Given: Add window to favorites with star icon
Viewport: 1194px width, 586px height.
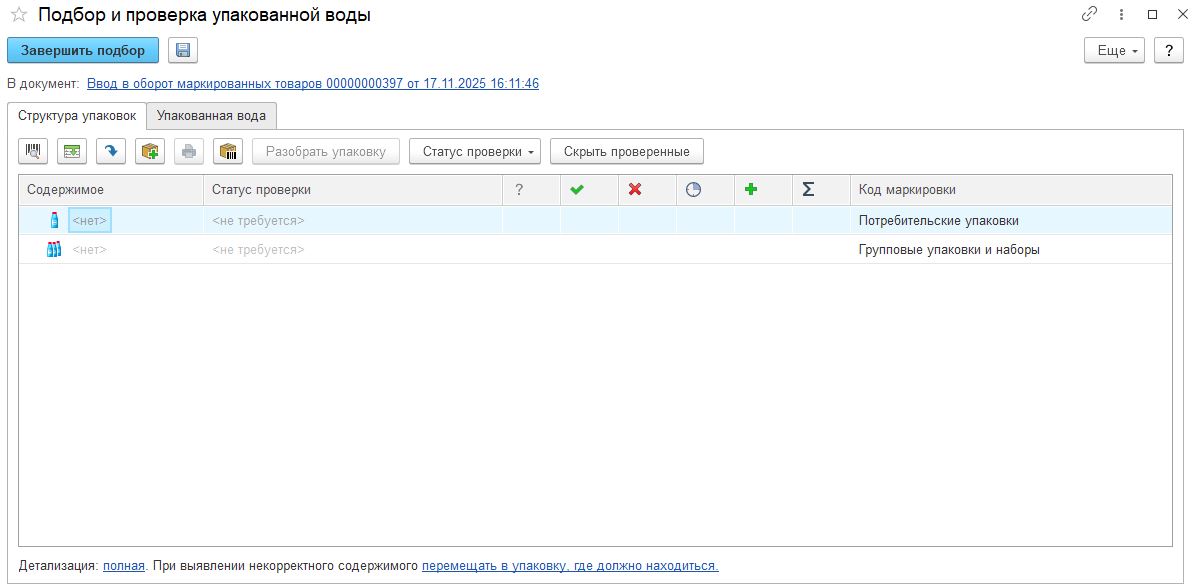Looking at the screenshot, I should pyautogui.click(x=17, y=15).
